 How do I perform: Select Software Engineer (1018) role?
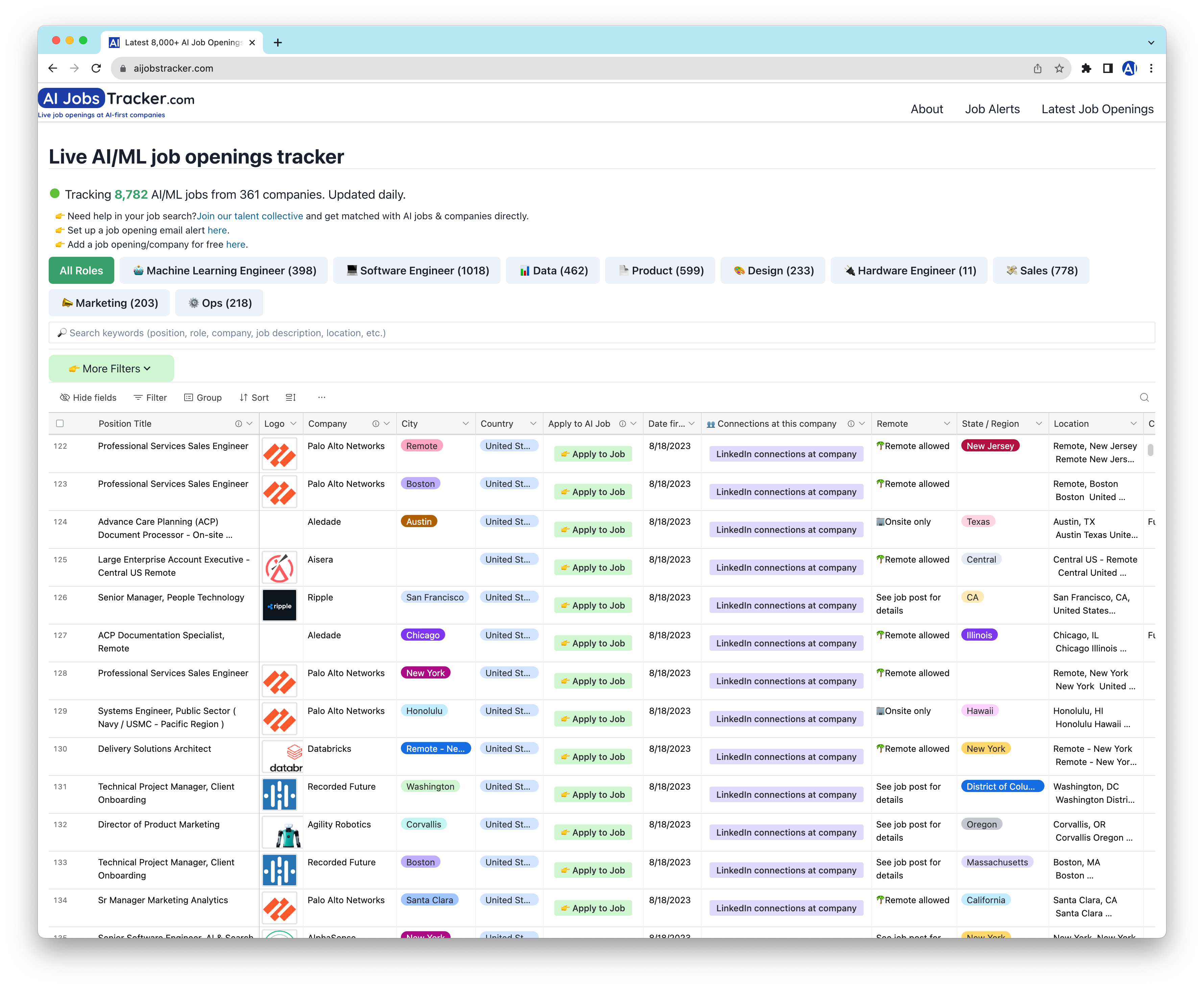[417, 270]
